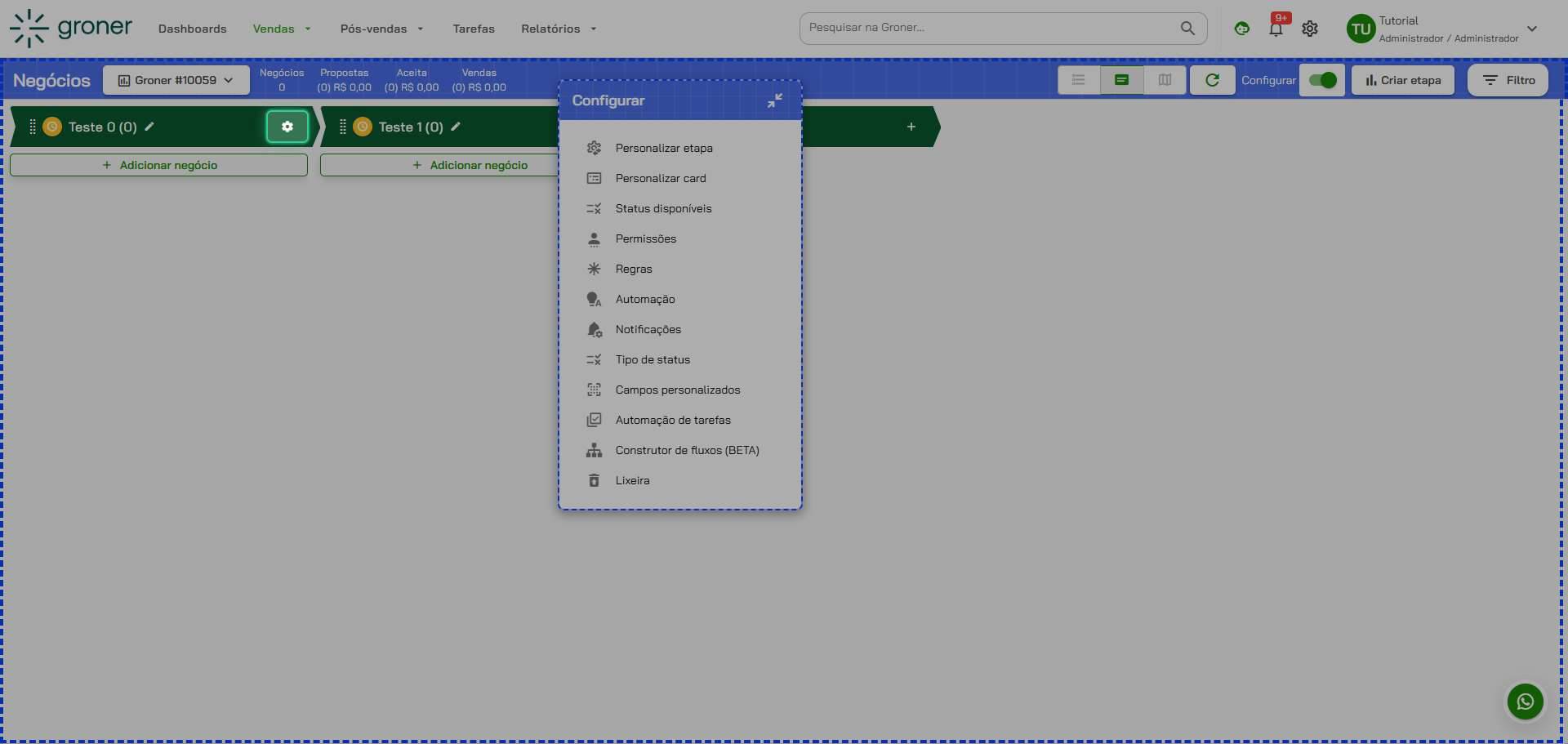Click the WhatsApp chat floating icon
The height and width of the screenshot is (744, 1568).
point(1525,702)
